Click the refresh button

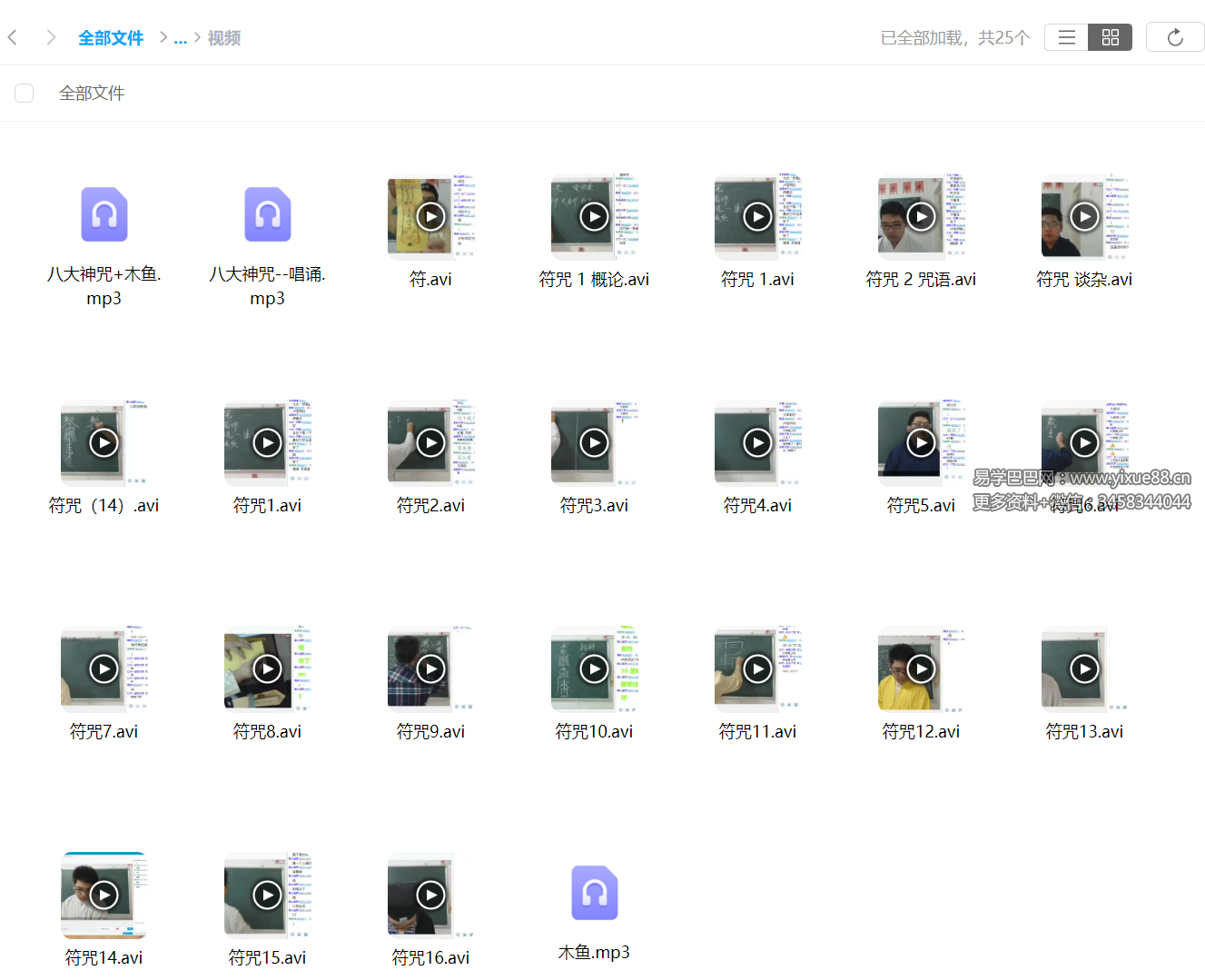(x=1174, y=37)
